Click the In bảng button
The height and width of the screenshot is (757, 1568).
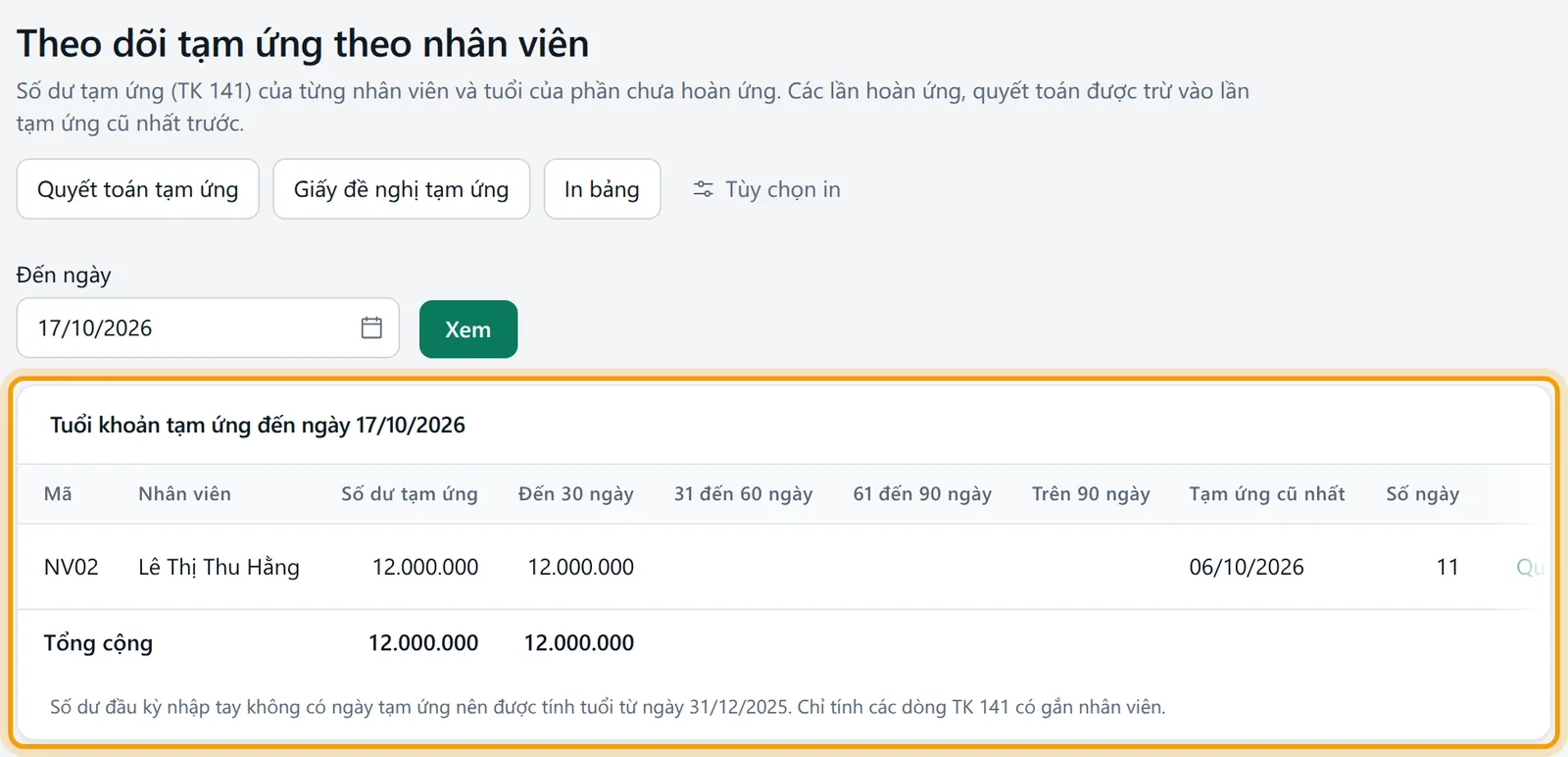[x=602, y=189]
